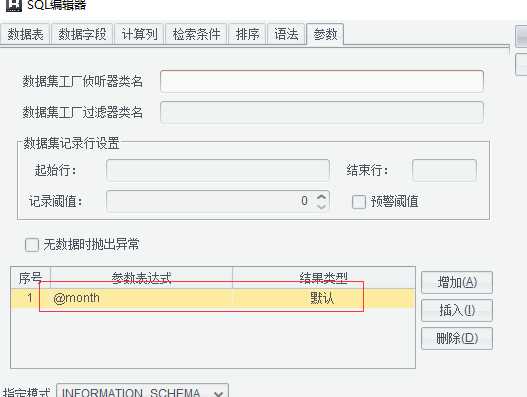This screenshot has width=527, height=397.
Task: Toggle the 无数据时抛出异常 checkbox
Action: (32, 244)
